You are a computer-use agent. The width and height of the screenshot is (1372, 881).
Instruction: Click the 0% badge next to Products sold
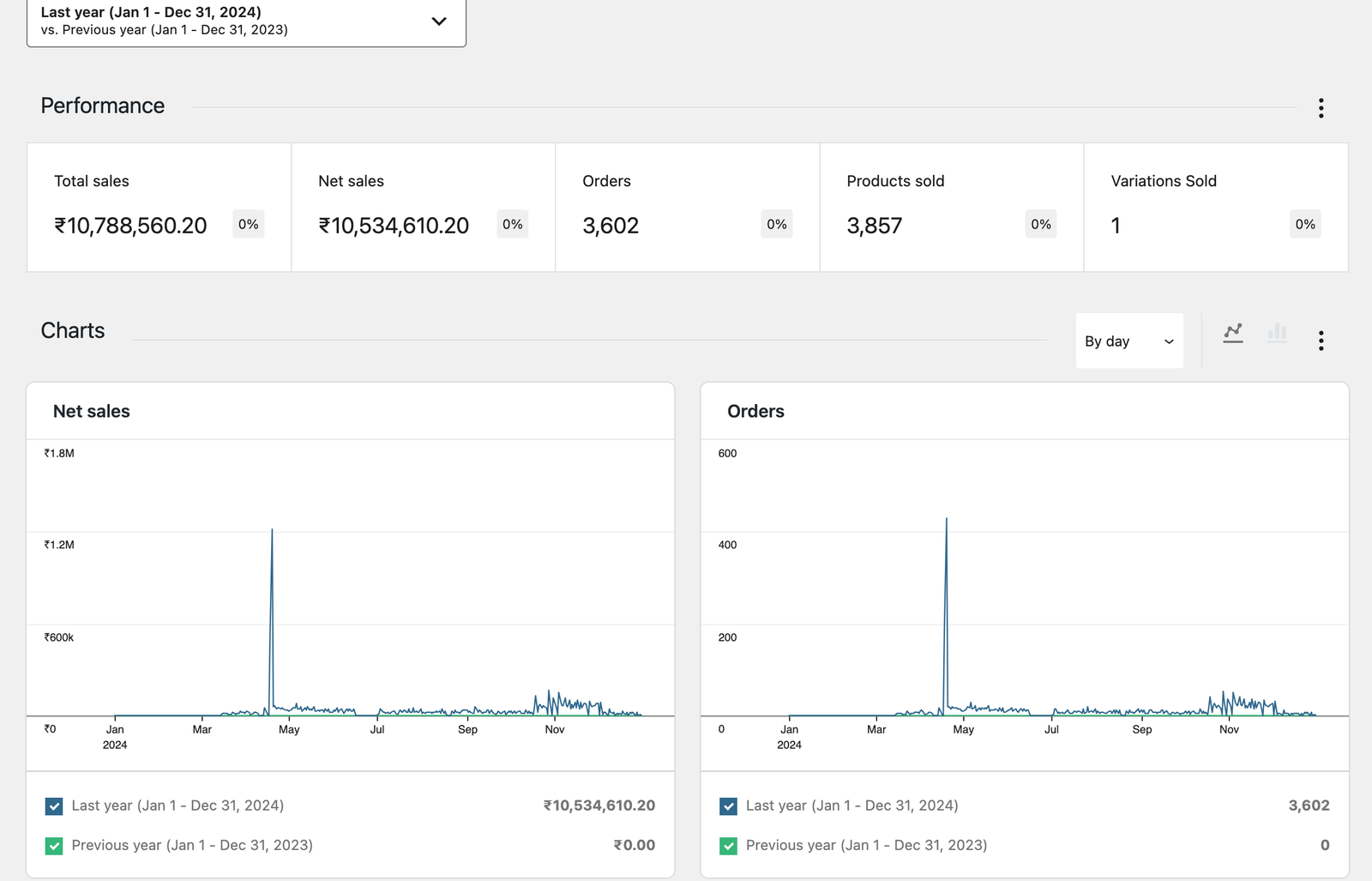1040,224
